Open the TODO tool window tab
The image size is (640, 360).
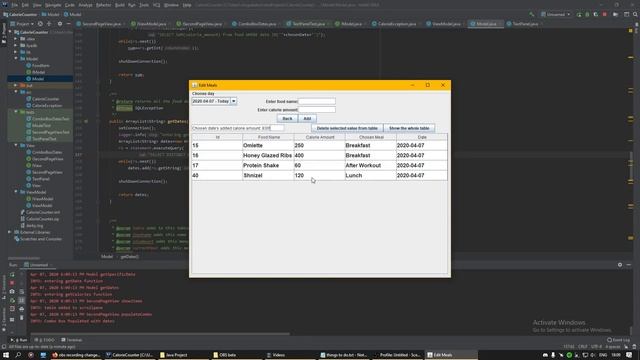[x=44, y=340]
